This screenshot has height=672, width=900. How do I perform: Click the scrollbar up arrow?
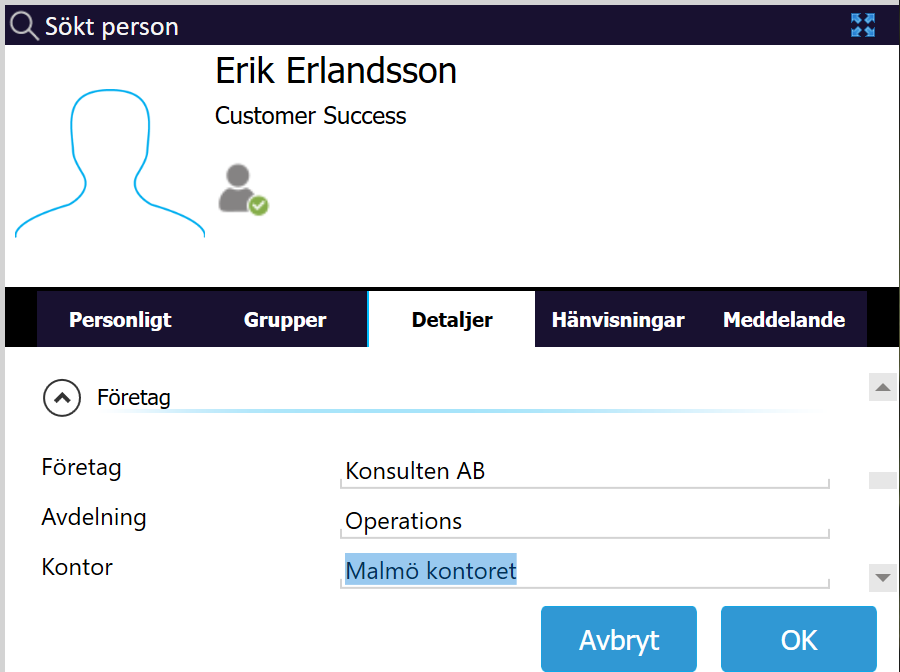pyautogui.click(x=883, y=387)
